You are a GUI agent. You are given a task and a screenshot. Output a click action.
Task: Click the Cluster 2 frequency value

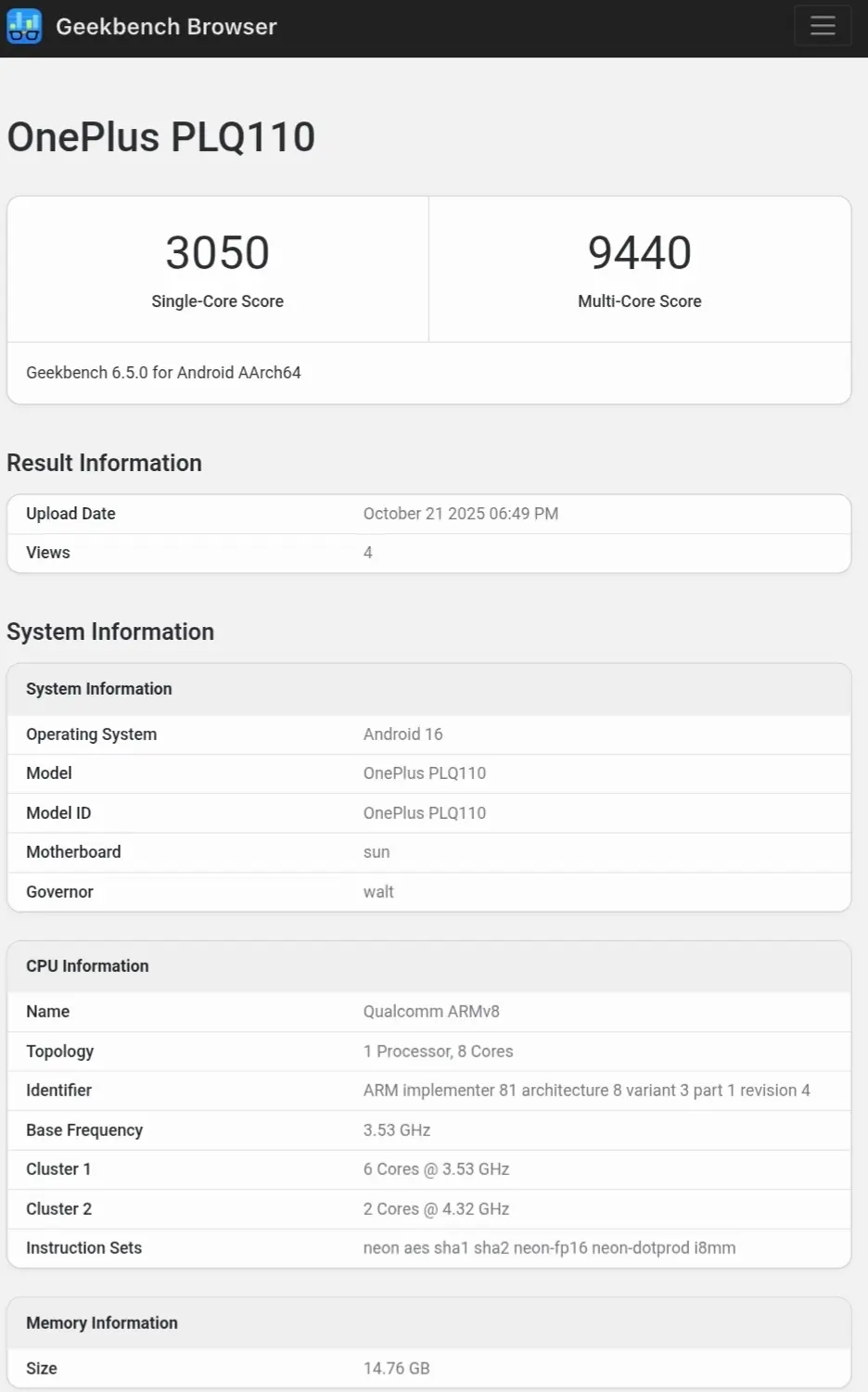436,1209
